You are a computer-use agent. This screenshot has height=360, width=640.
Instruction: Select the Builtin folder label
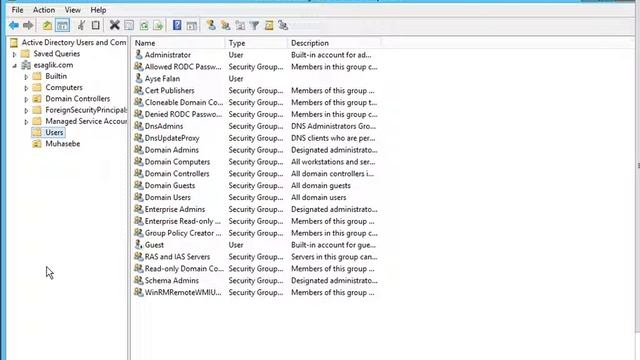(x=56, y=76)
